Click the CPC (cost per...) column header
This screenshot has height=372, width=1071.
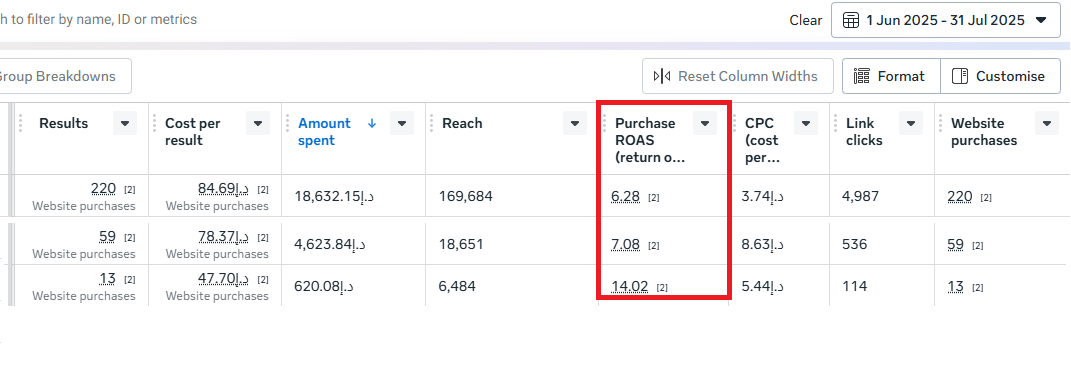[x=762, y=140]
